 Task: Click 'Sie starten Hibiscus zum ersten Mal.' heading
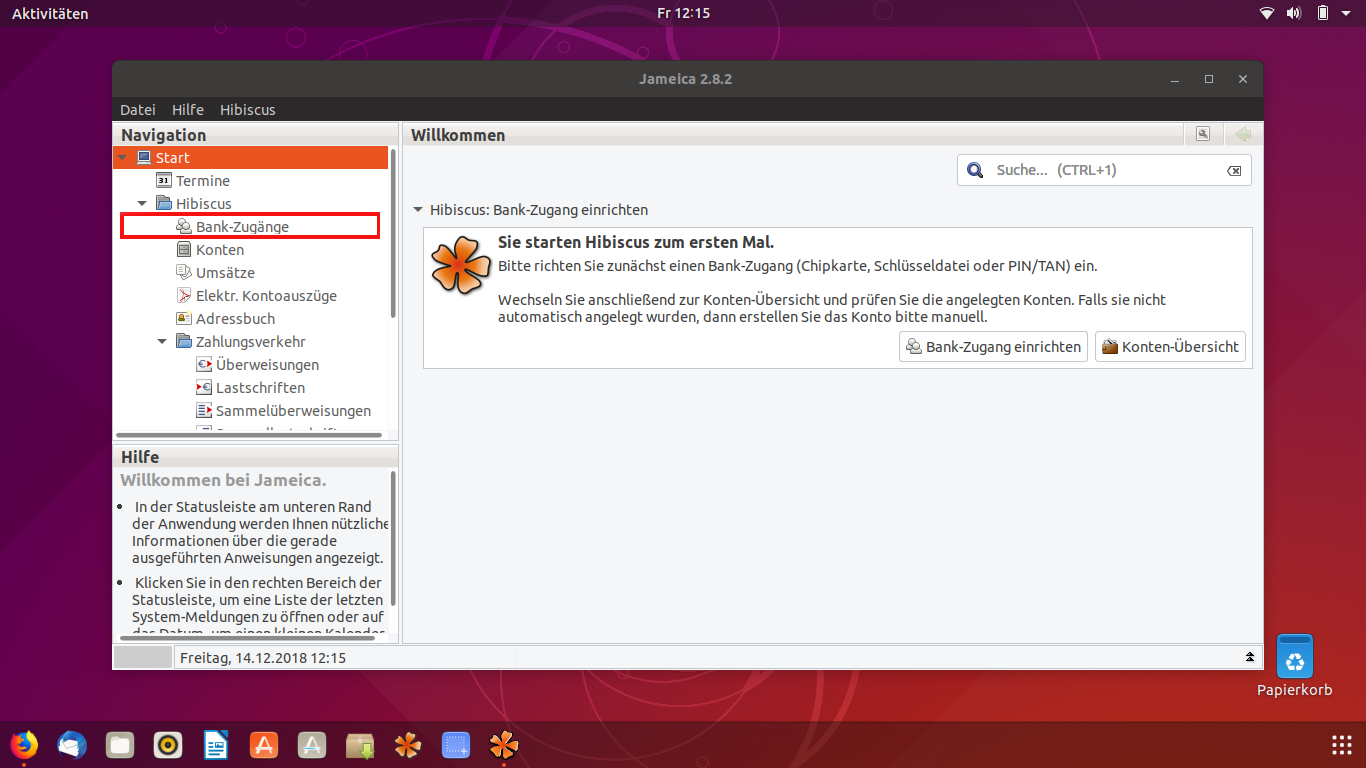click(636, 243)
